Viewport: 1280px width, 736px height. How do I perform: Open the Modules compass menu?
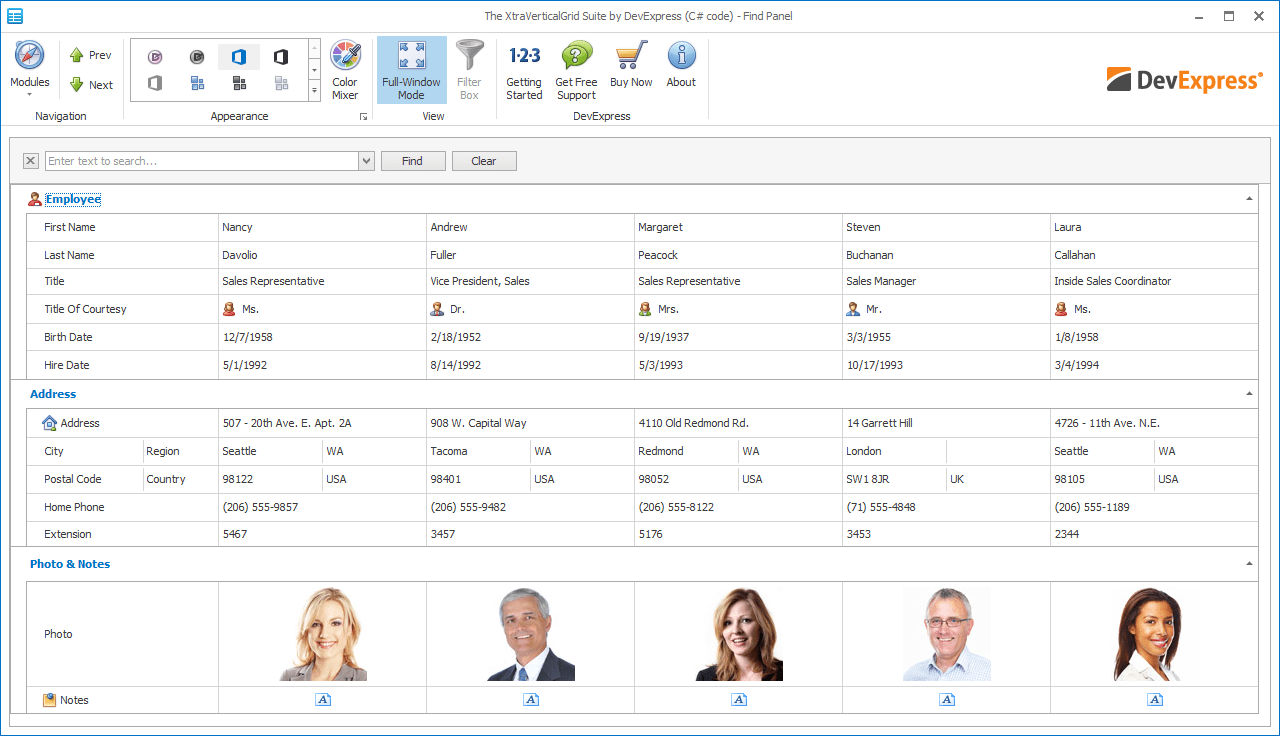(29, 68)
